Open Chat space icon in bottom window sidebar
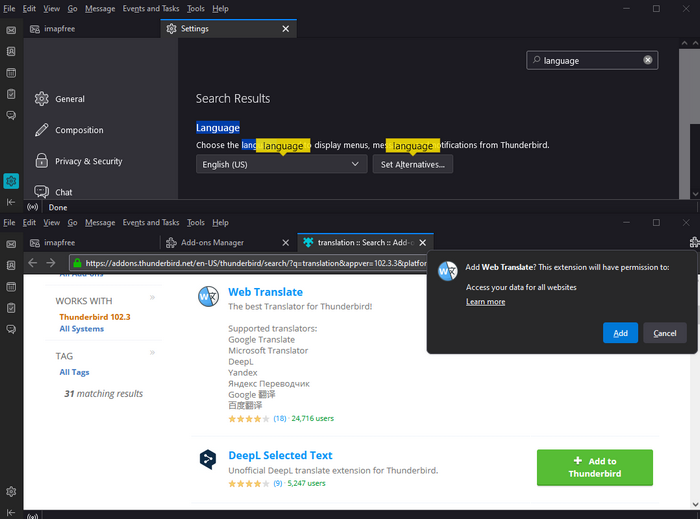 (11, 329)
